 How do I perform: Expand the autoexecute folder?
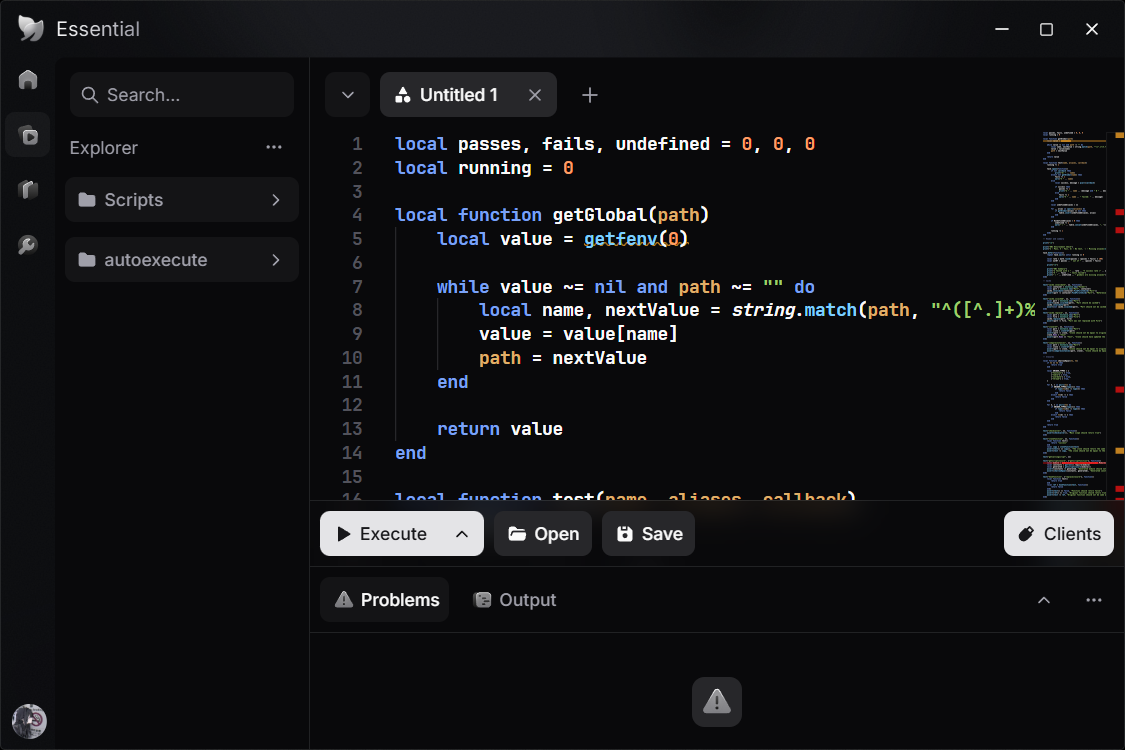tap(182, 260)
